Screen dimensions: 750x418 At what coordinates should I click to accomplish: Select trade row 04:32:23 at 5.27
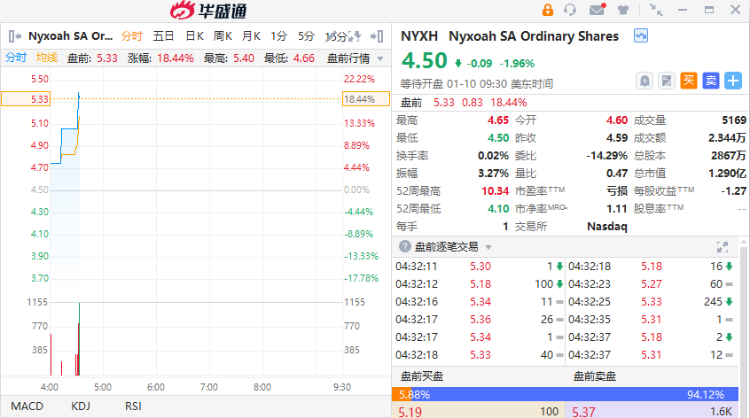tap(651, 284)
